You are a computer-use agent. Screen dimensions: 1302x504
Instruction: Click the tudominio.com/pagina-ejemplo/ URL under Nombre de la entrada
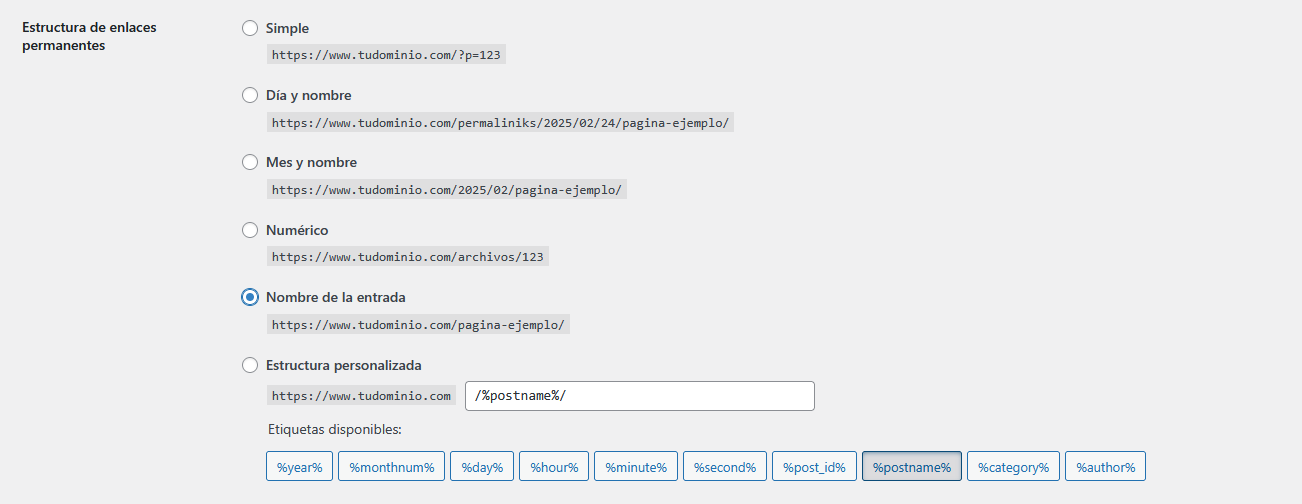[x=419, y=325]
